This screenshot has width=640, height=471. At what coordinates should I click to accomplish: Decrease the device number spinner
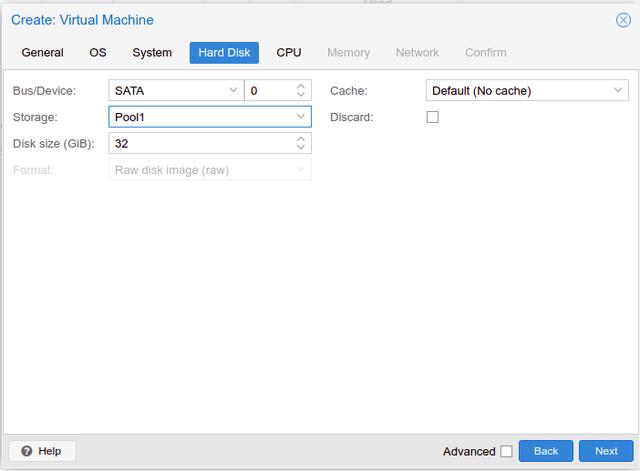pyautogui.click(x=301, y=94)
